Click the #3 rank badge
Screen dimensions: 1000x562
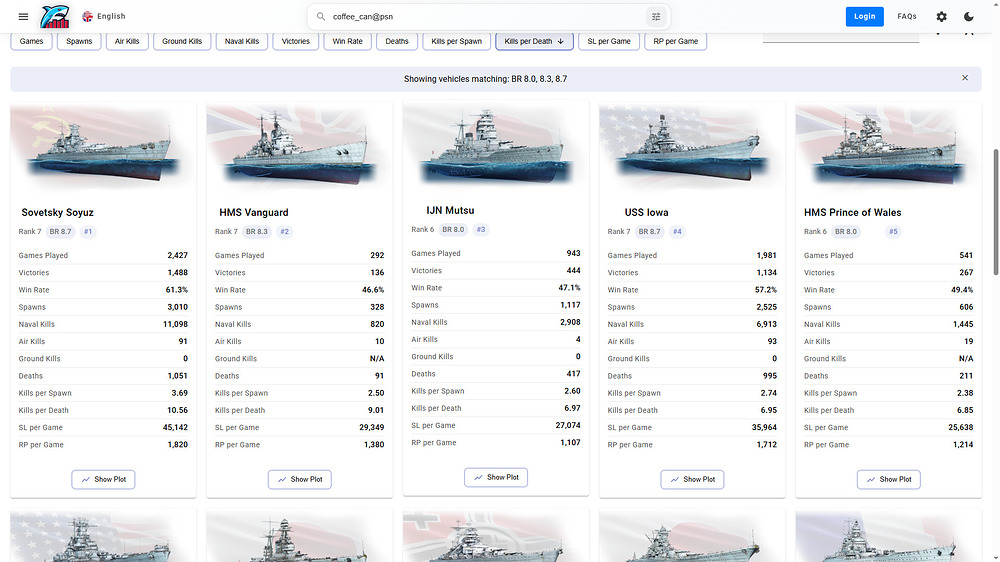[x=481, y=230]
